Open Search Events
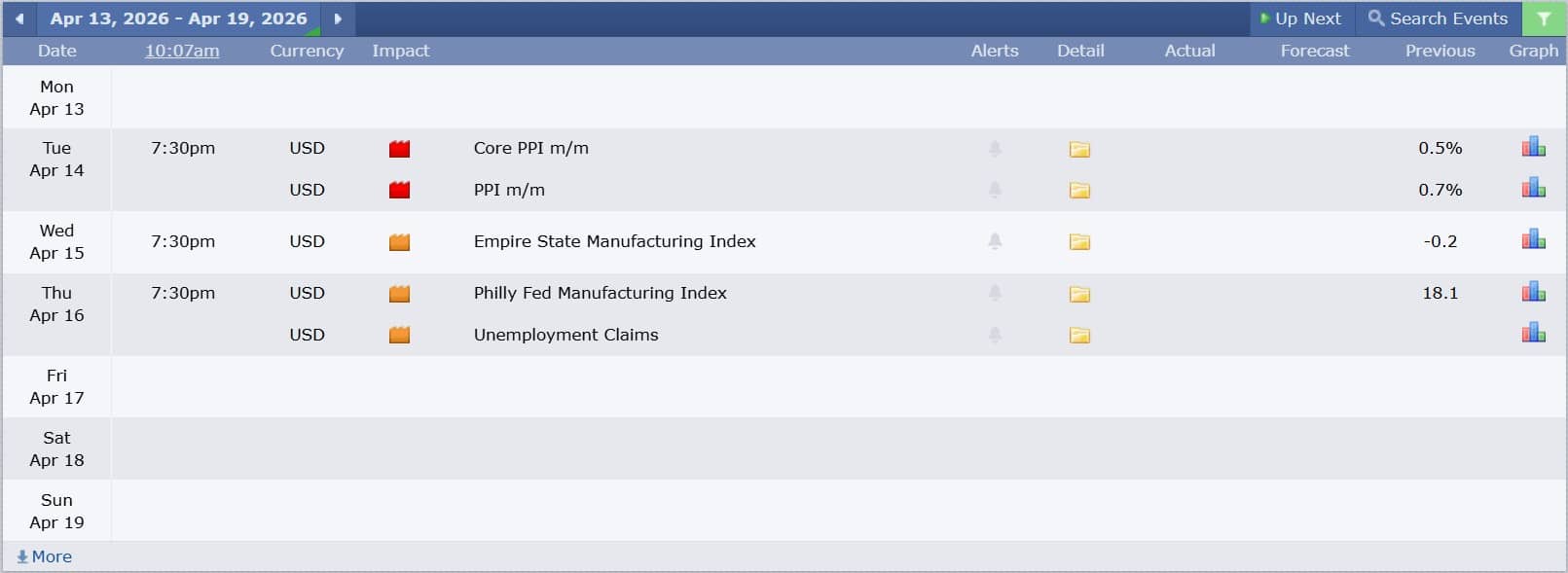 [x=1438, y=18]
